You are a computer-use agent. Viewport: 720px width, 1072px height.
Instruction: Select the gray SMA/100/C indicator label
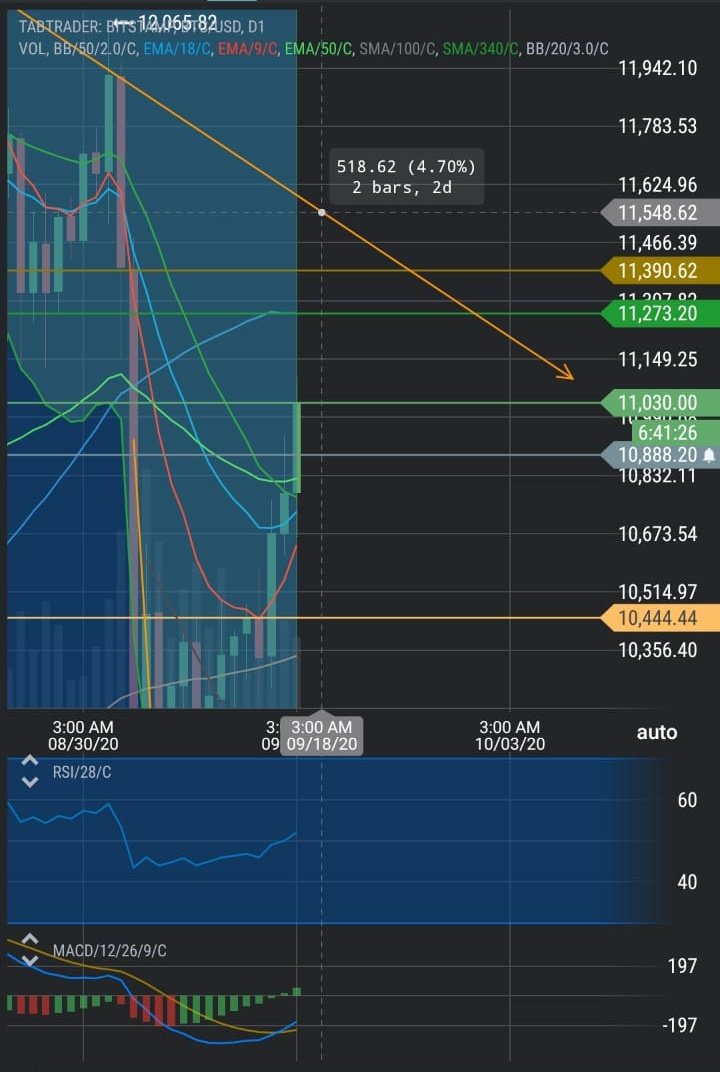[x=398, y=49]
